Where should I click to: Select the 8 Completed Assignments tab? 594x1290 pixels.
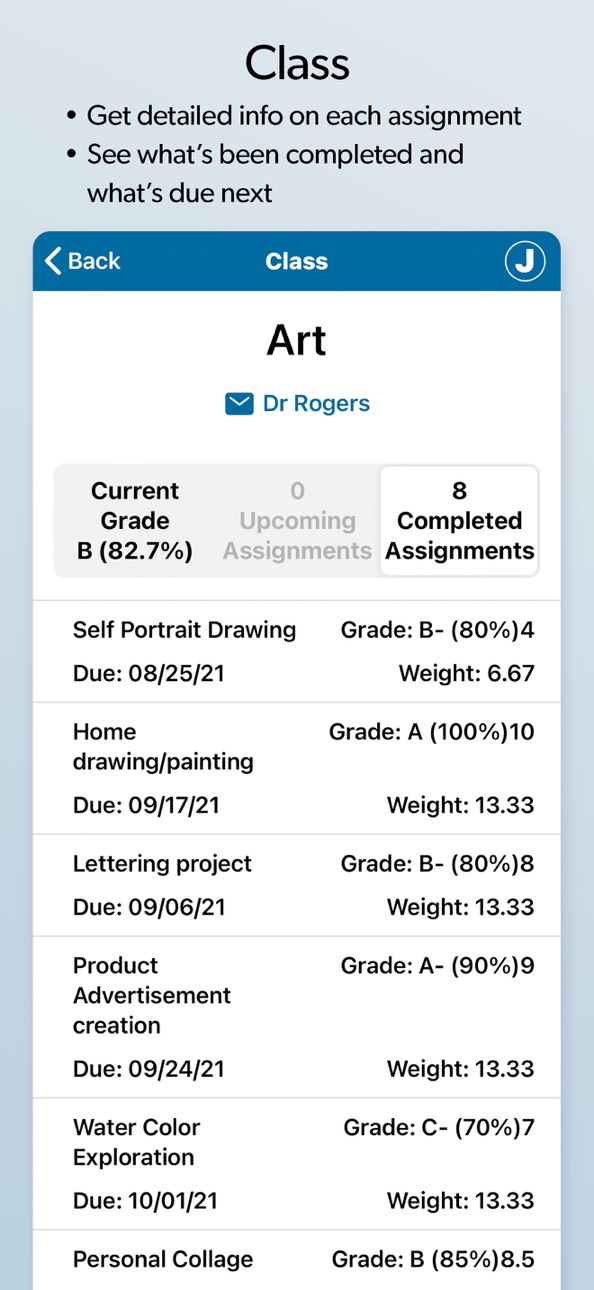tap(460, 521)
